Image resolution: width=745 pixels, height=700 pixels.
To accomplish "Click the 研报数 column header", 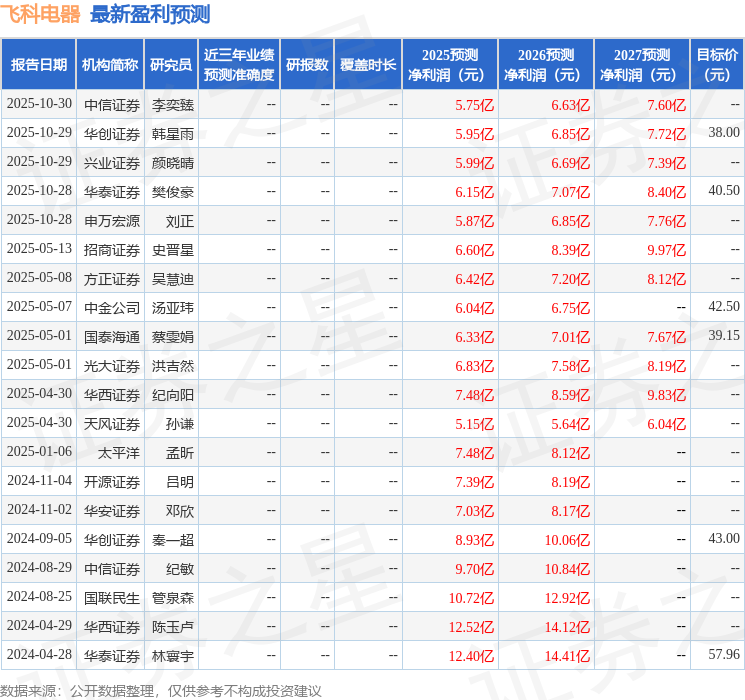I will pyautogui.click(x=307, y=65).
